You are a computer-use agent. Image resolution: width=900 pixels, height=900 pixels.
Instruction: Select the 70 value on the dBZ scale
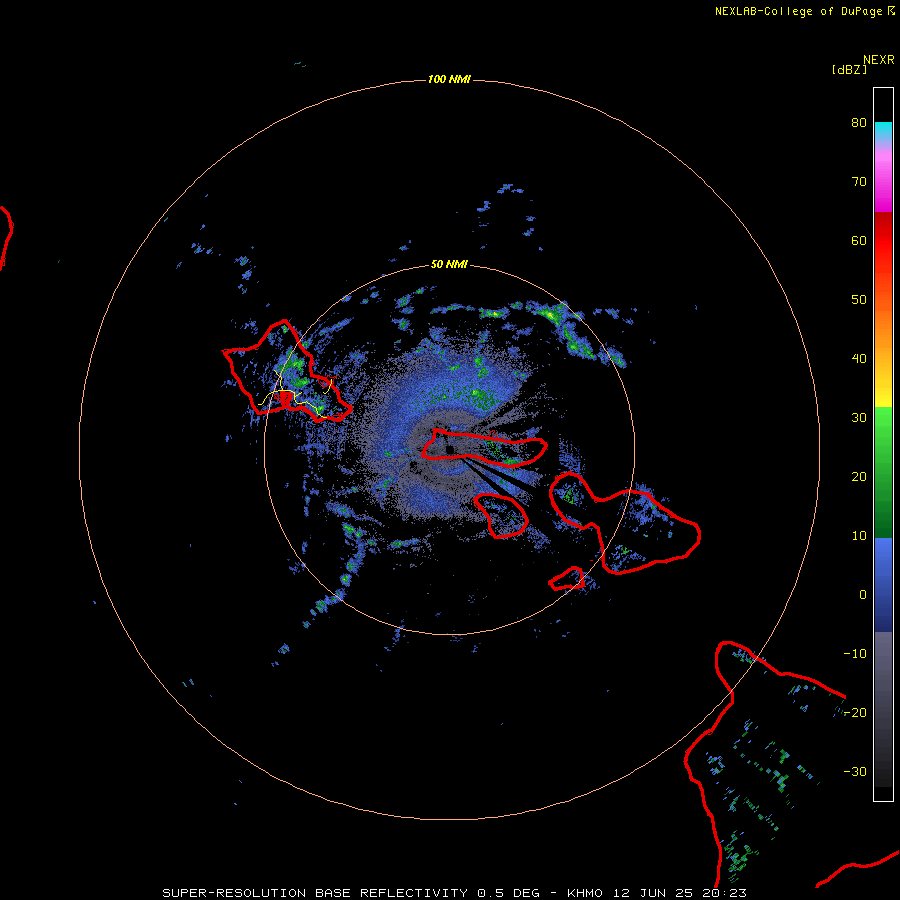[x=859, y=181]
